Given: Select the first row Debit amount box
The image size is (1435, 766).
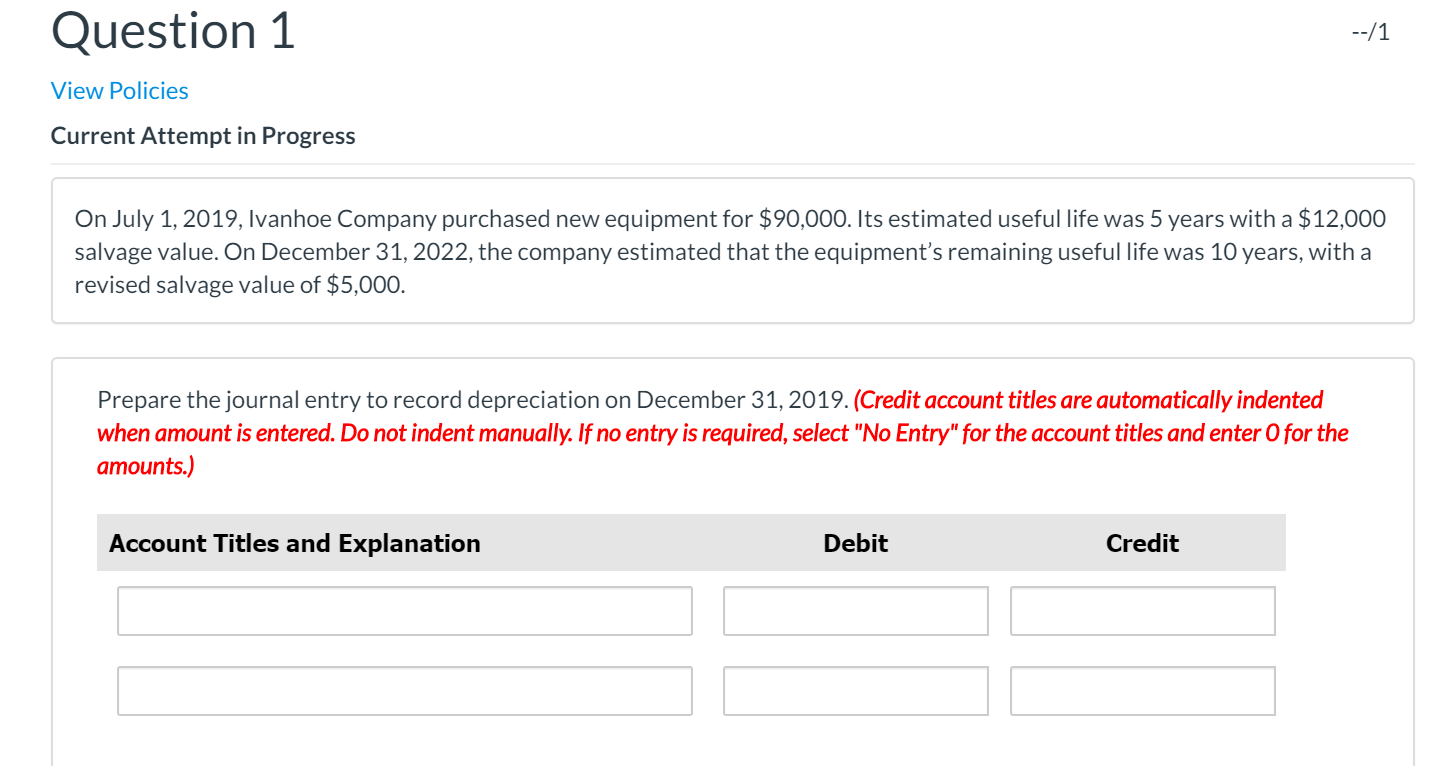Looking at the screenshot, I should [854, 610].
